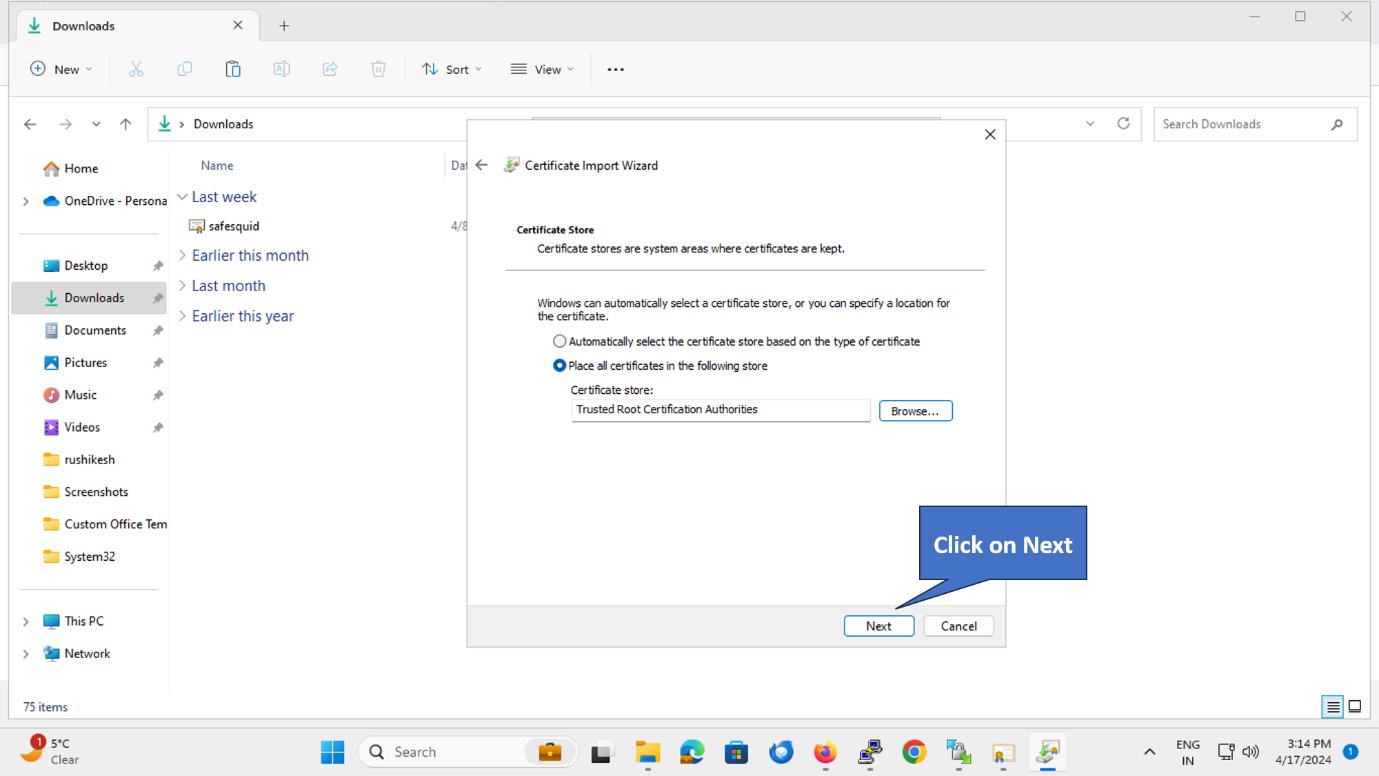Open File Explorer from the taskbar

pos(648,752)
